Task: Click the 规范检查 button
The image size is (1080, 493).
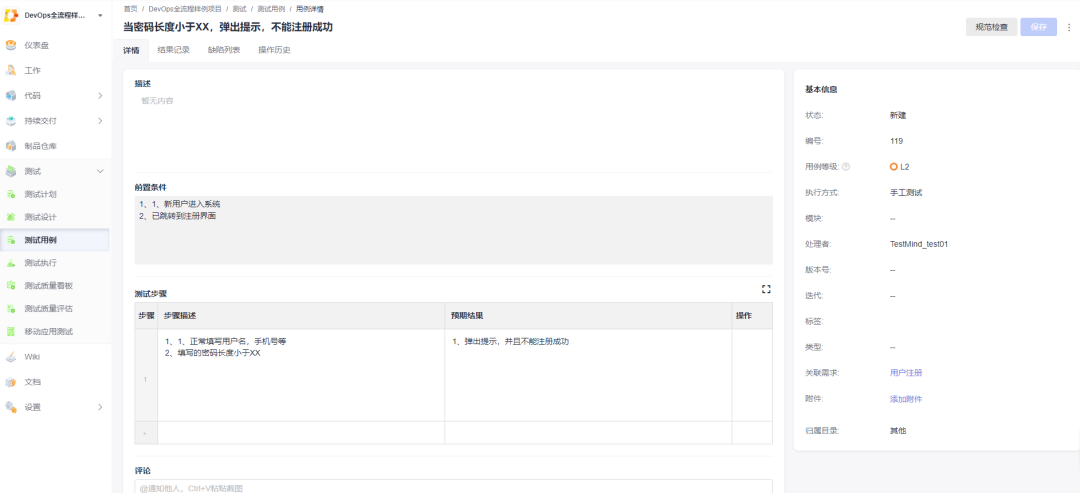Action: [991, 27]
